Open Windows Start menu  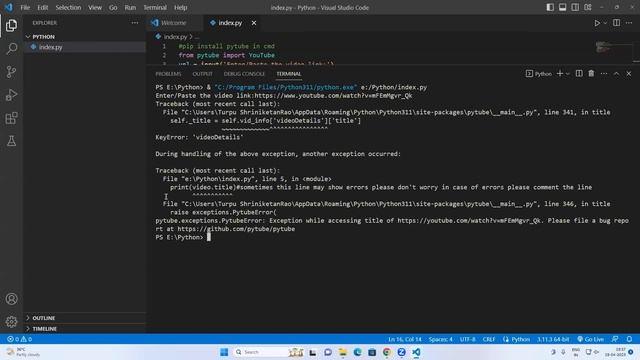[x=224, y=352]
